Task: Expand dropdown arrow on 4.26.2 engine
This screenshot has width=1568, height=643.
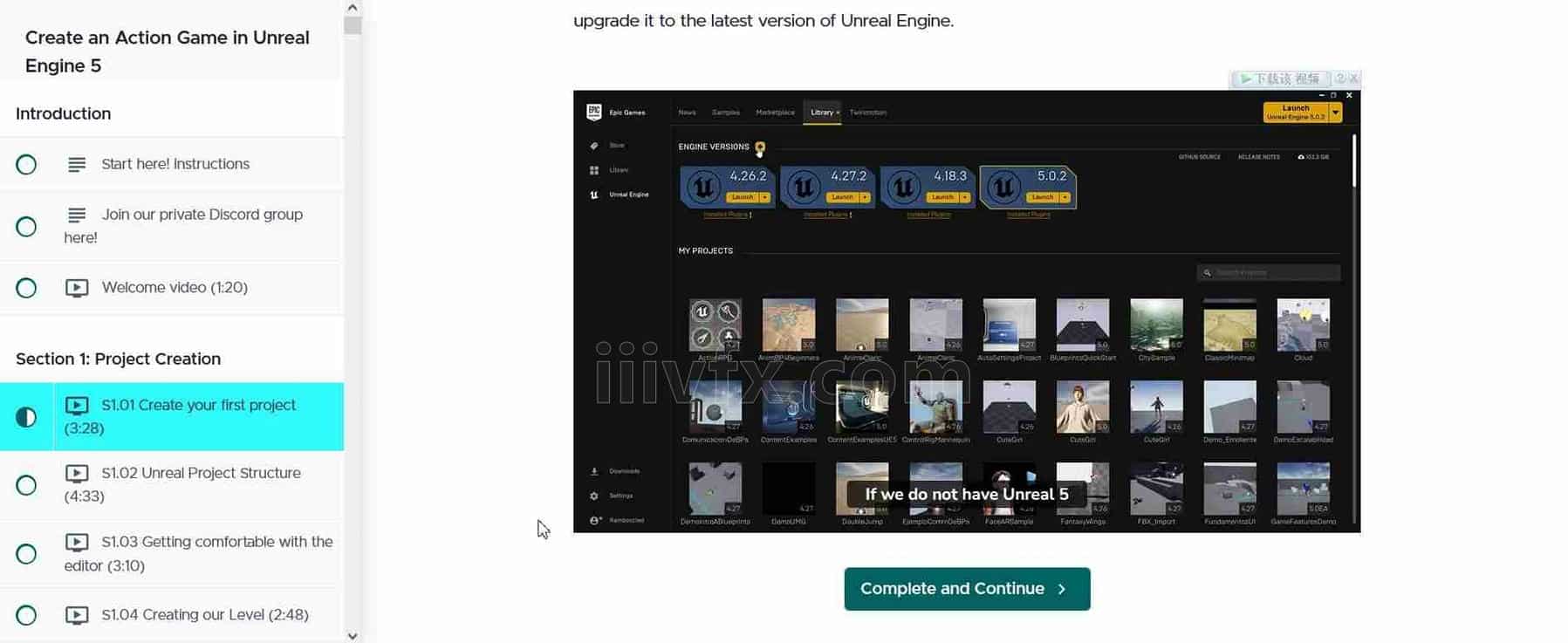Action: [765, 197]
